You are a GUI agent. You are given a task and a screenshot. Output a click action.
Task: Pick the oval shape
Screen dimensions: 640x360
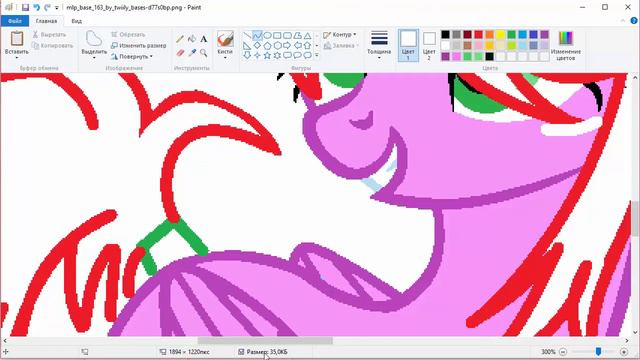point(267,36)
